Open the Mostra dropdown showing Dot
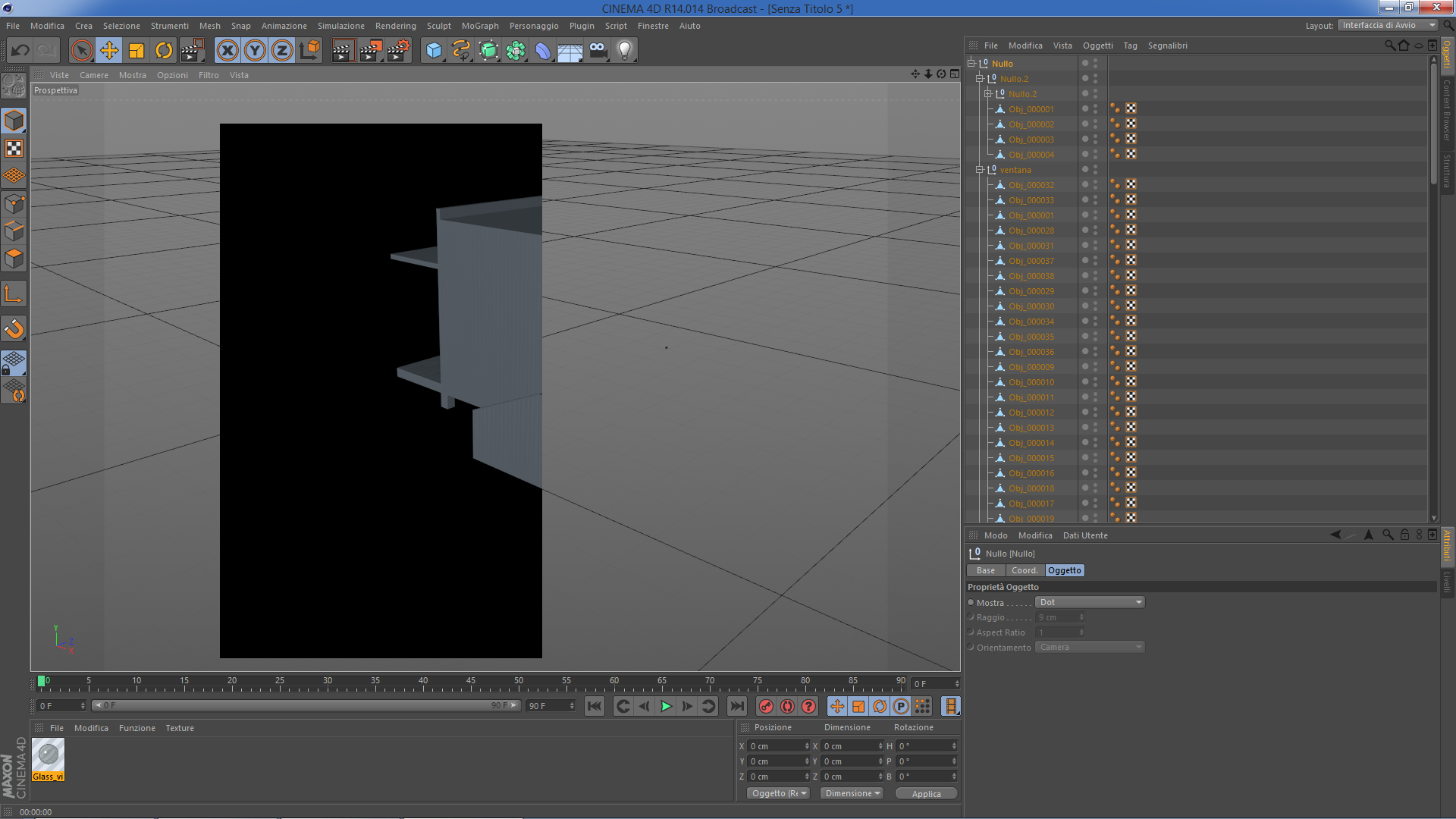This screenshot has width=1456, height=819. pyautogui.click(x=1090, y=602)
